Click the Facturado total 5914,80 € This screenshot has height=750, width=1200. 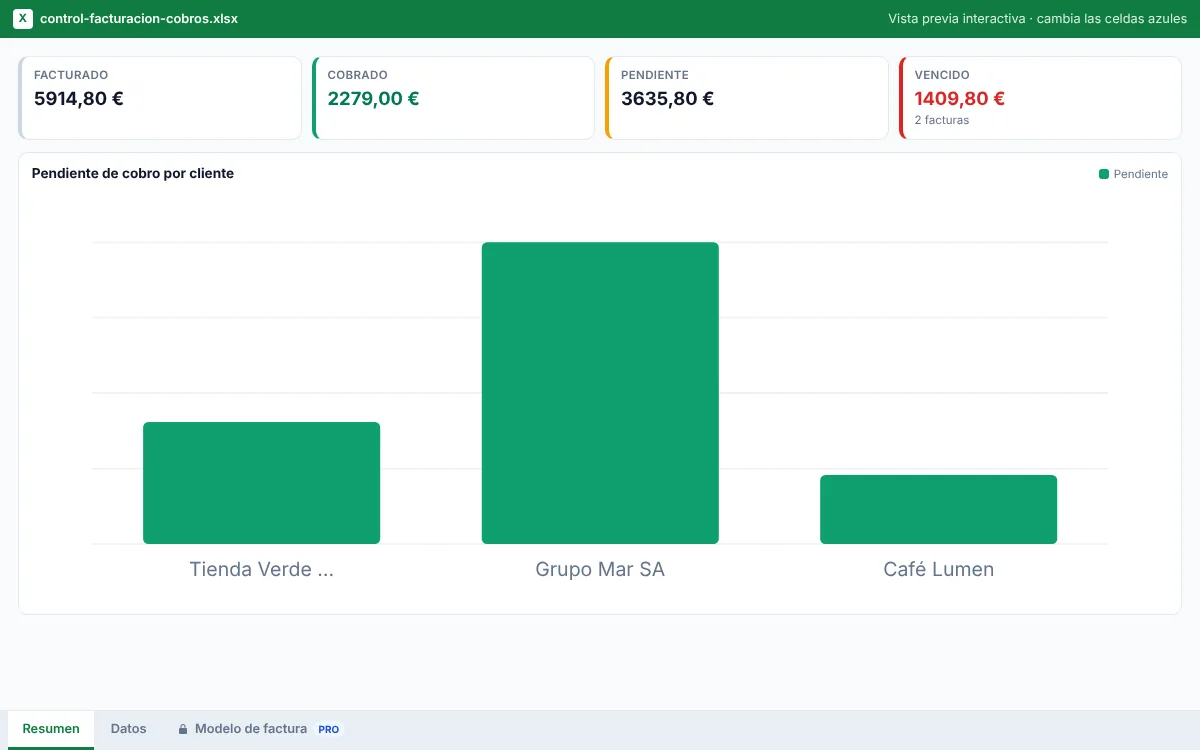79,98
